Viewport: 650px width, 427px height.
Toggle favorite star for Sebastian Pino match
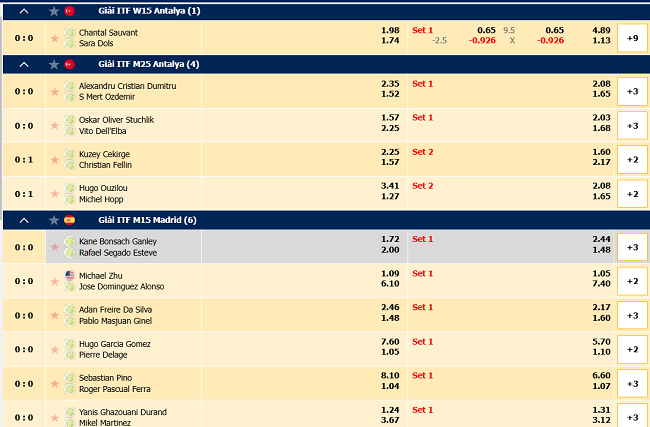(x=54, y=385)
